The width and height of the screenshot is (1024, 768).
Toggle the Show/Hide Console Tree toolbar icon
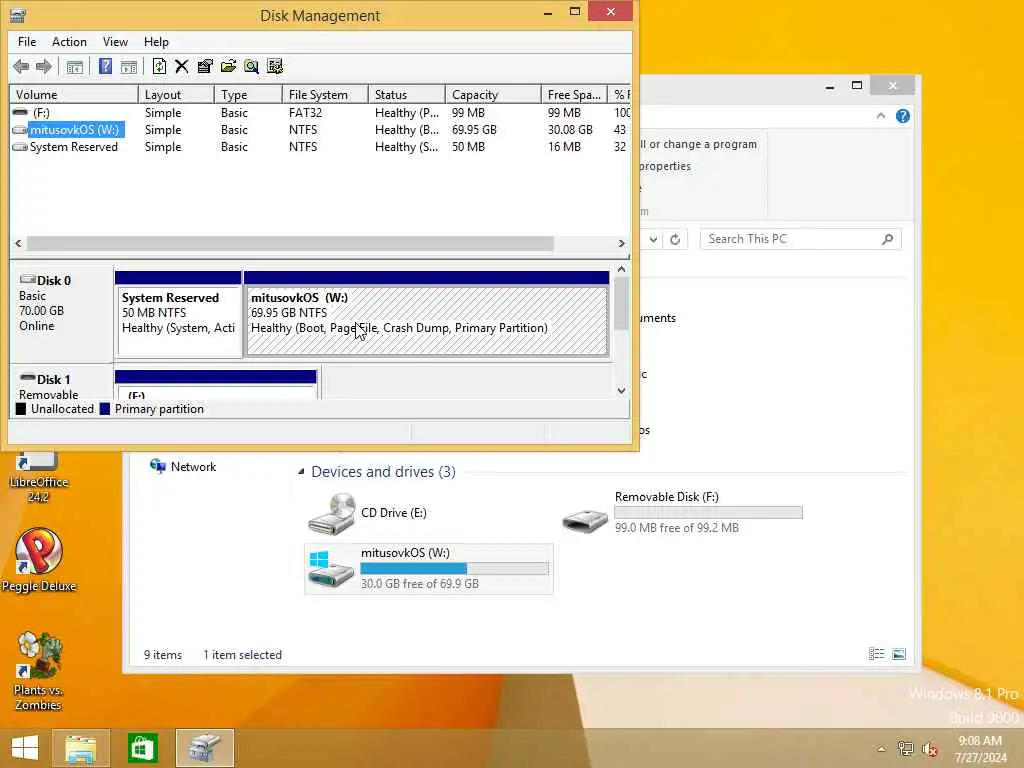tap(74, 67)
